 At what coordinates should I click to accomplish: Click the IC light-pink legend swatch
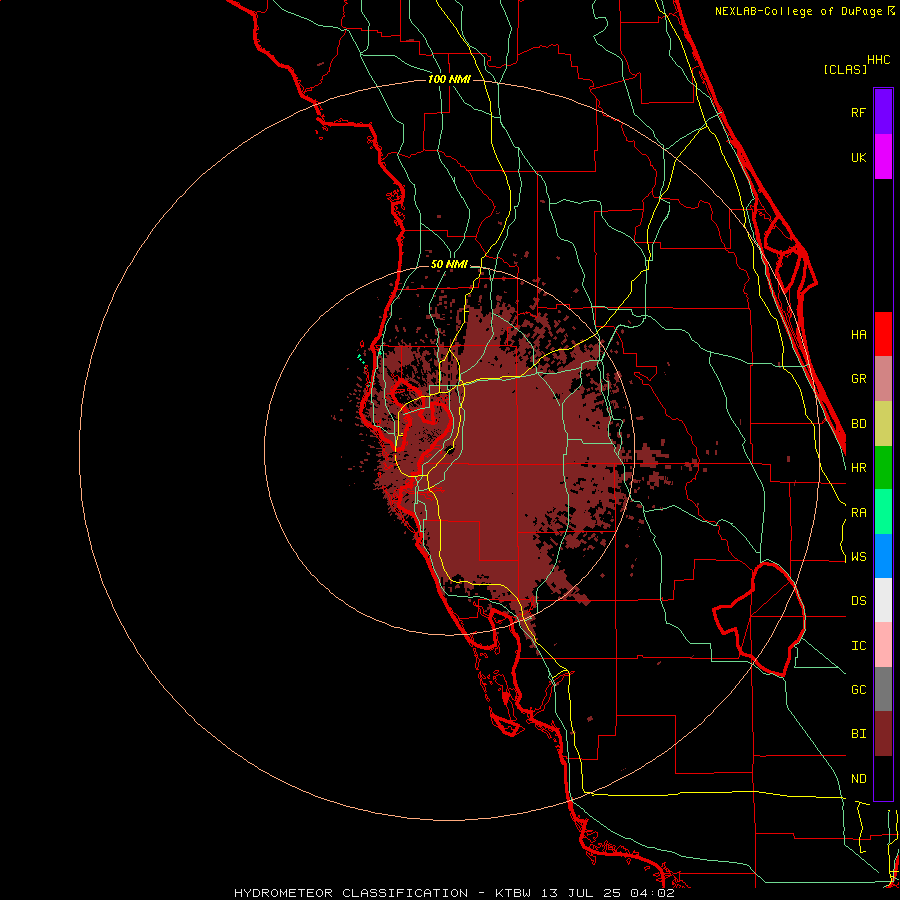(883, 645)
